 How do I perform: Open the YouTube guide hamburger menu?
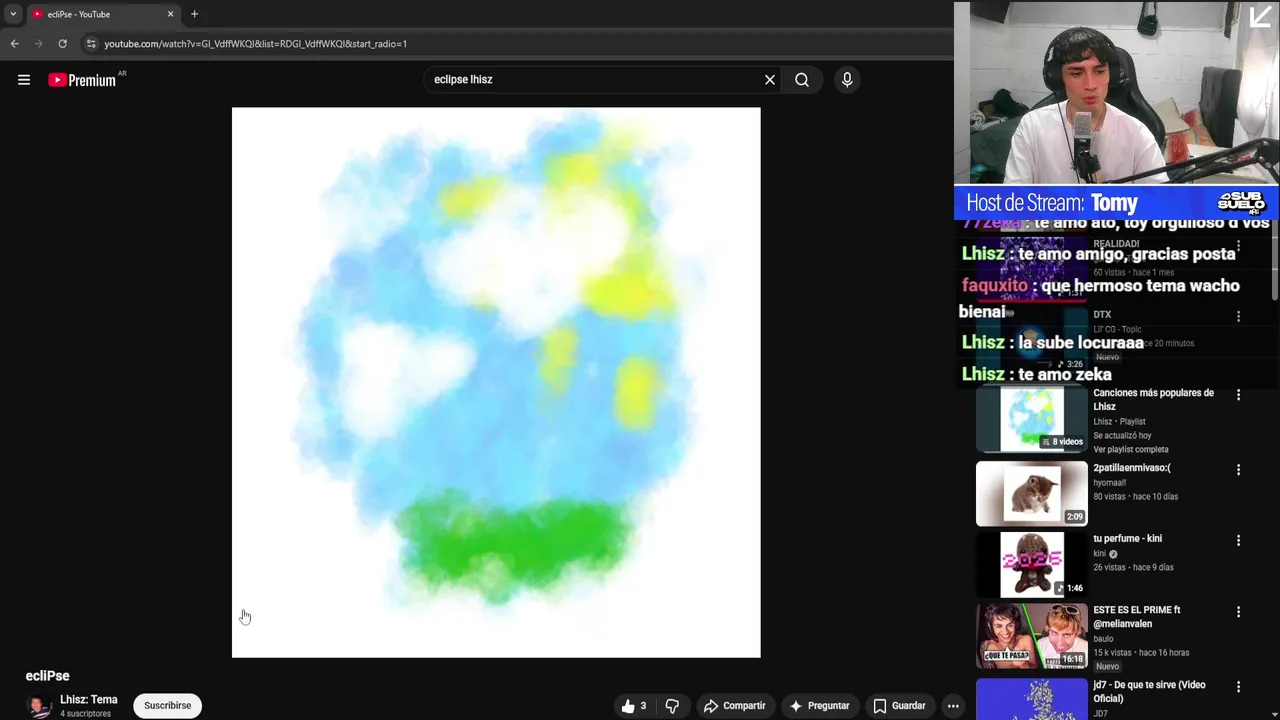(x=24, y=80)
